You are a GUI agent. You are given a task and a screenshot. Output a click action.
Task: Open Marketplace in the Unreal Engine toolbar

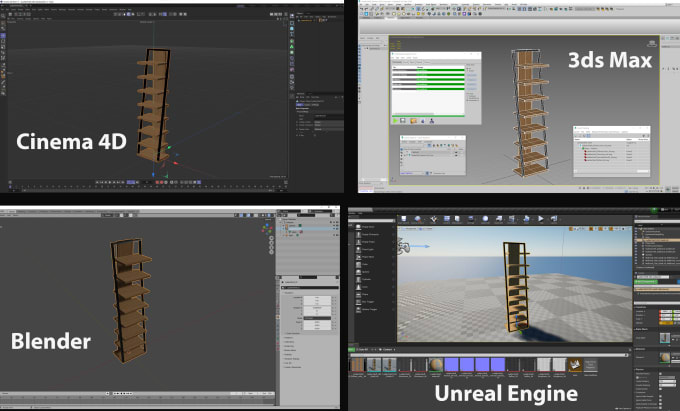pos(457,220)
